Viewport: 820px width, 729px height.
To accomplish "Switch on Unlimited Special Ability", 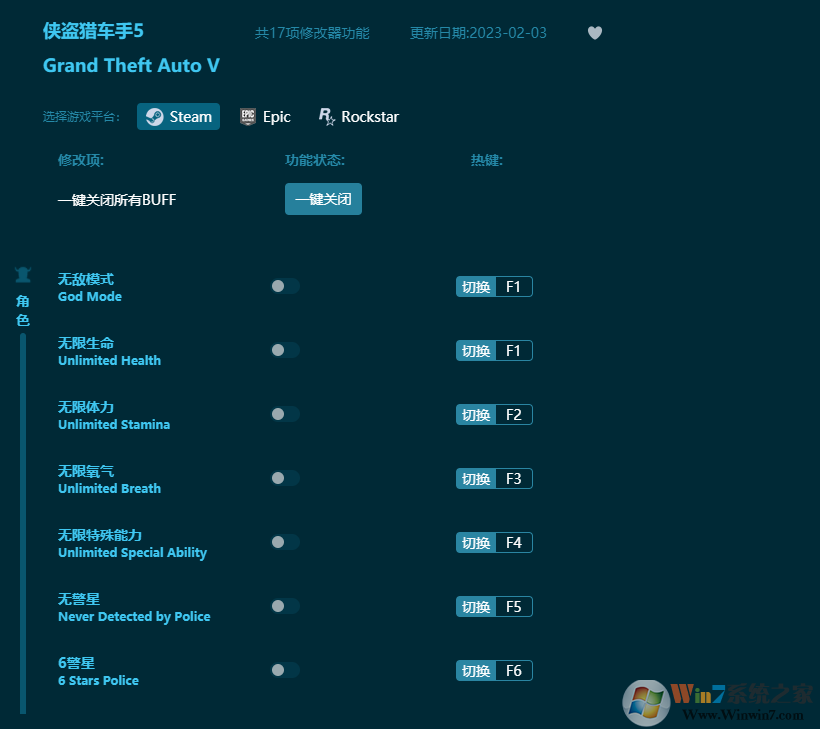I will (285, 542).
